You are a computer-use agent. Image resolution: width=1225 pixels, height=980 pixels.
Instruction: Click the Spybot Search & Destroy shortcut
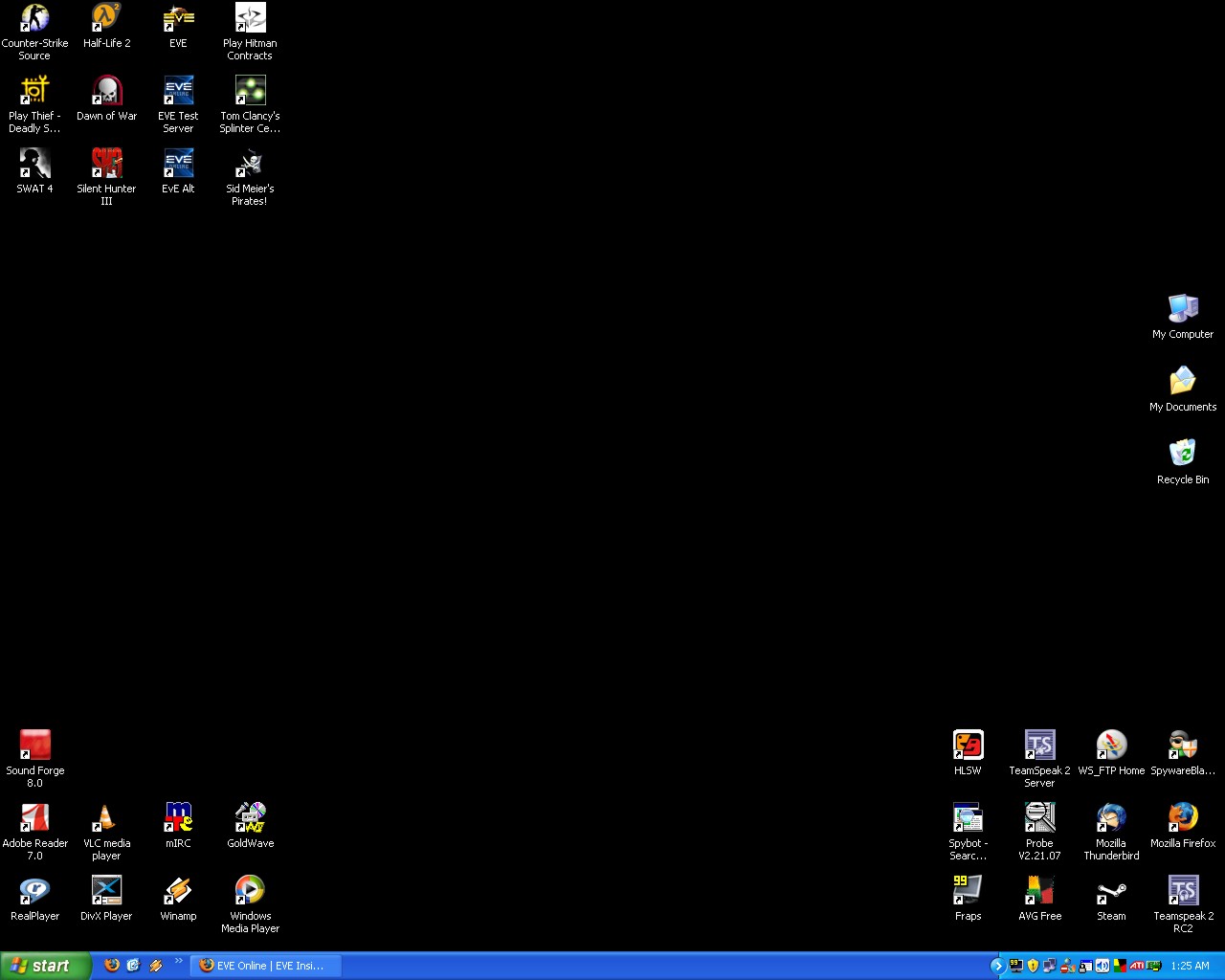pyautogui.click(x=968, y=832)
